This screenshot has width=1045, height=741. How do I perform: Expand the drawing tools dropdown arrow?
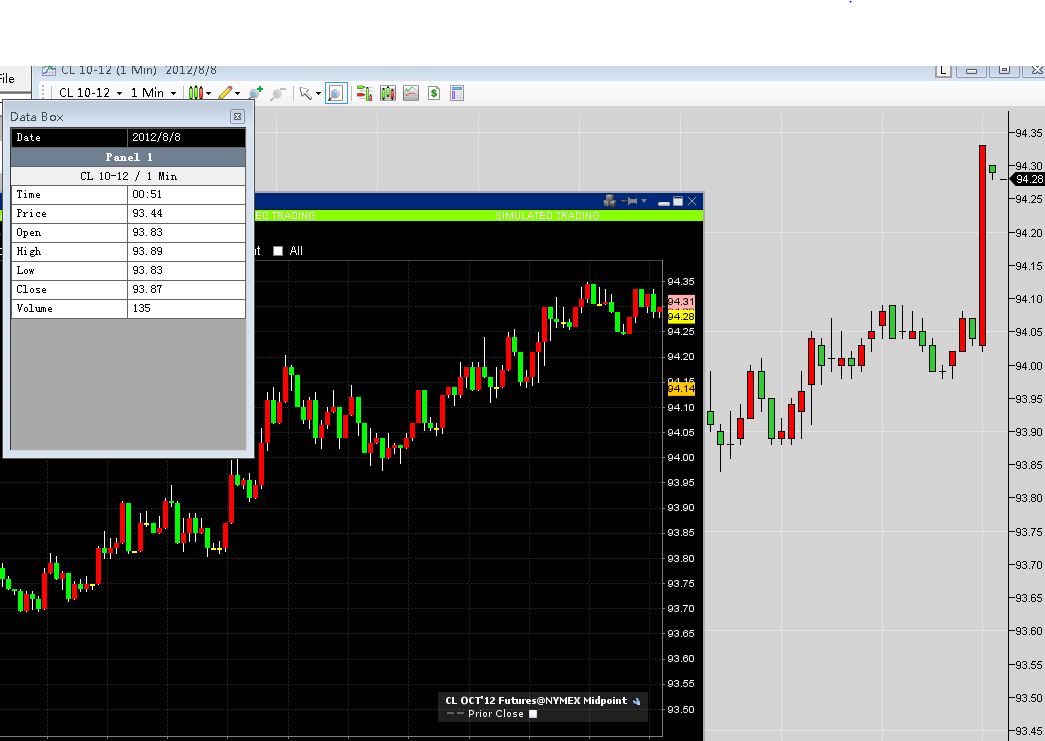(x=237, y=93)
